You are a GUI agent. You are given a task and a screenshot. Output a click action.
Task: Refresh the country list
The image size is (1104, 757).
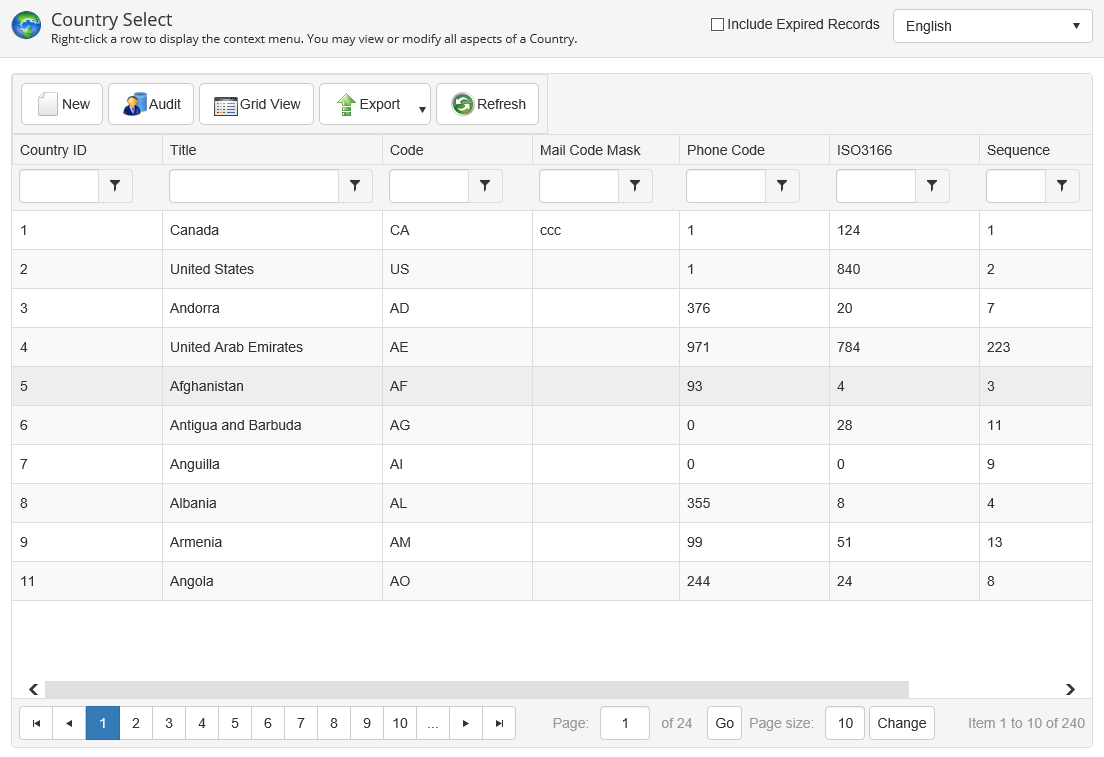pos(488,104)
